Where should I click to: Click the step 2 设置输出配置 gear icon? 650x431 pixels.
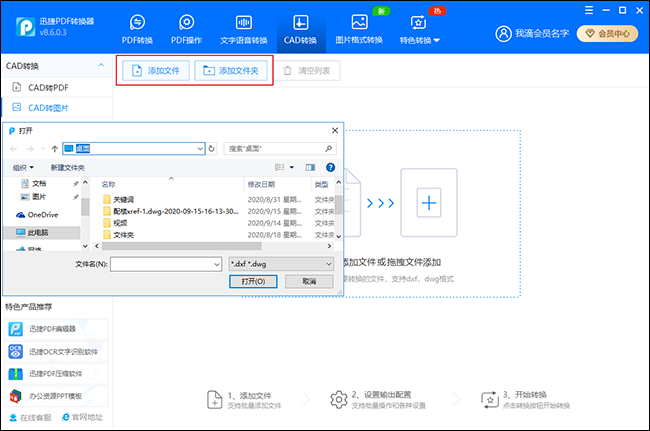(x=339, y=400)
